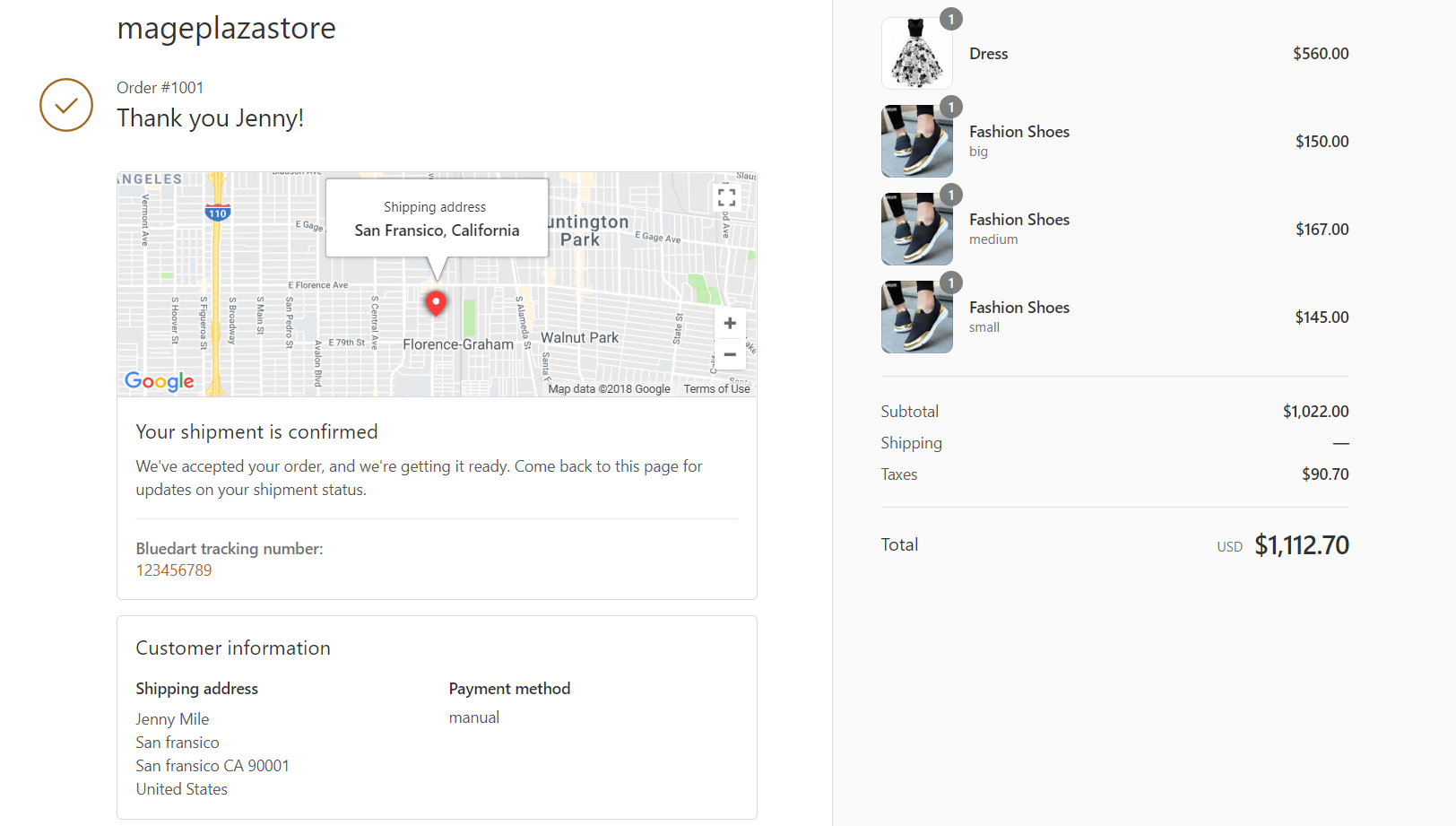Click the $167.00 price
Screen dimensions: 1456x826
click(x=1322, y=230)
